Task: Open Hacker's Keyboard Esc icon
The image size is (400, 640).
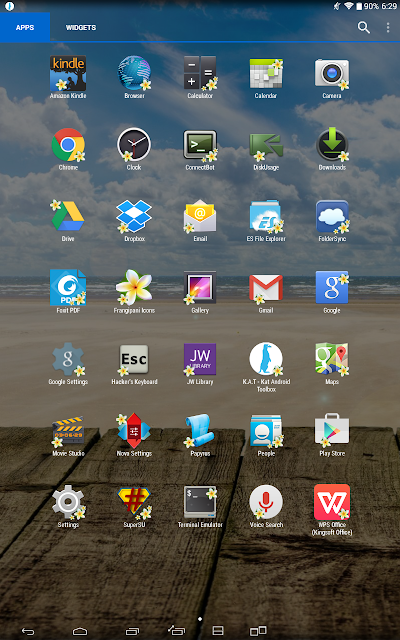Action: [134, 359]
